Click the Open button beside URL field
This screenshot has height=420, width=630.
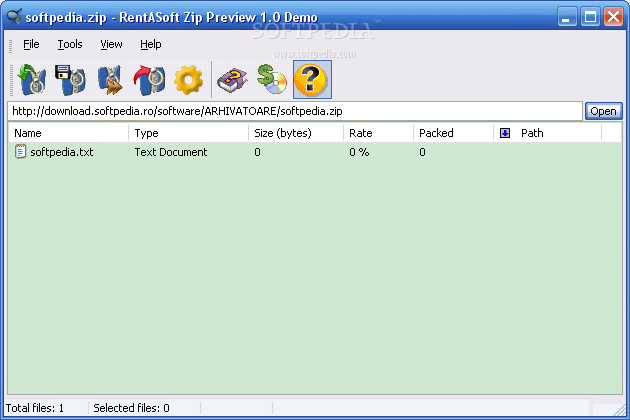(x=603, y=111)
